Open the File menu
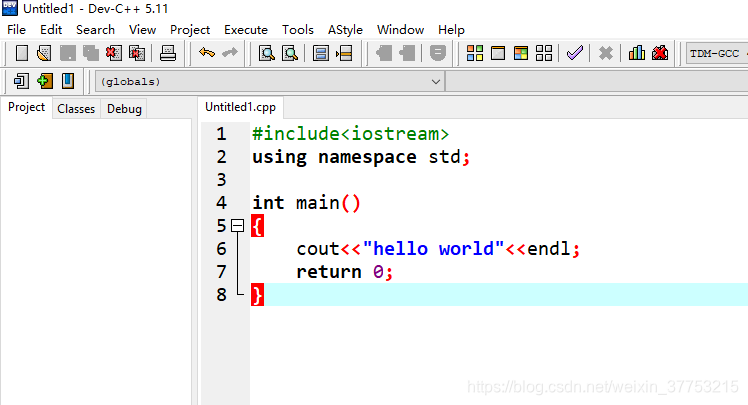This screenshot has height=405, width=748. 16,30
